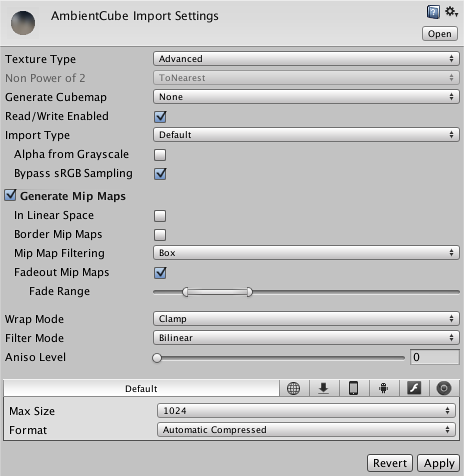Click the Open button
Image resolution: width=464 pixels, height=476 pixels.
click(x=440, y=34)
